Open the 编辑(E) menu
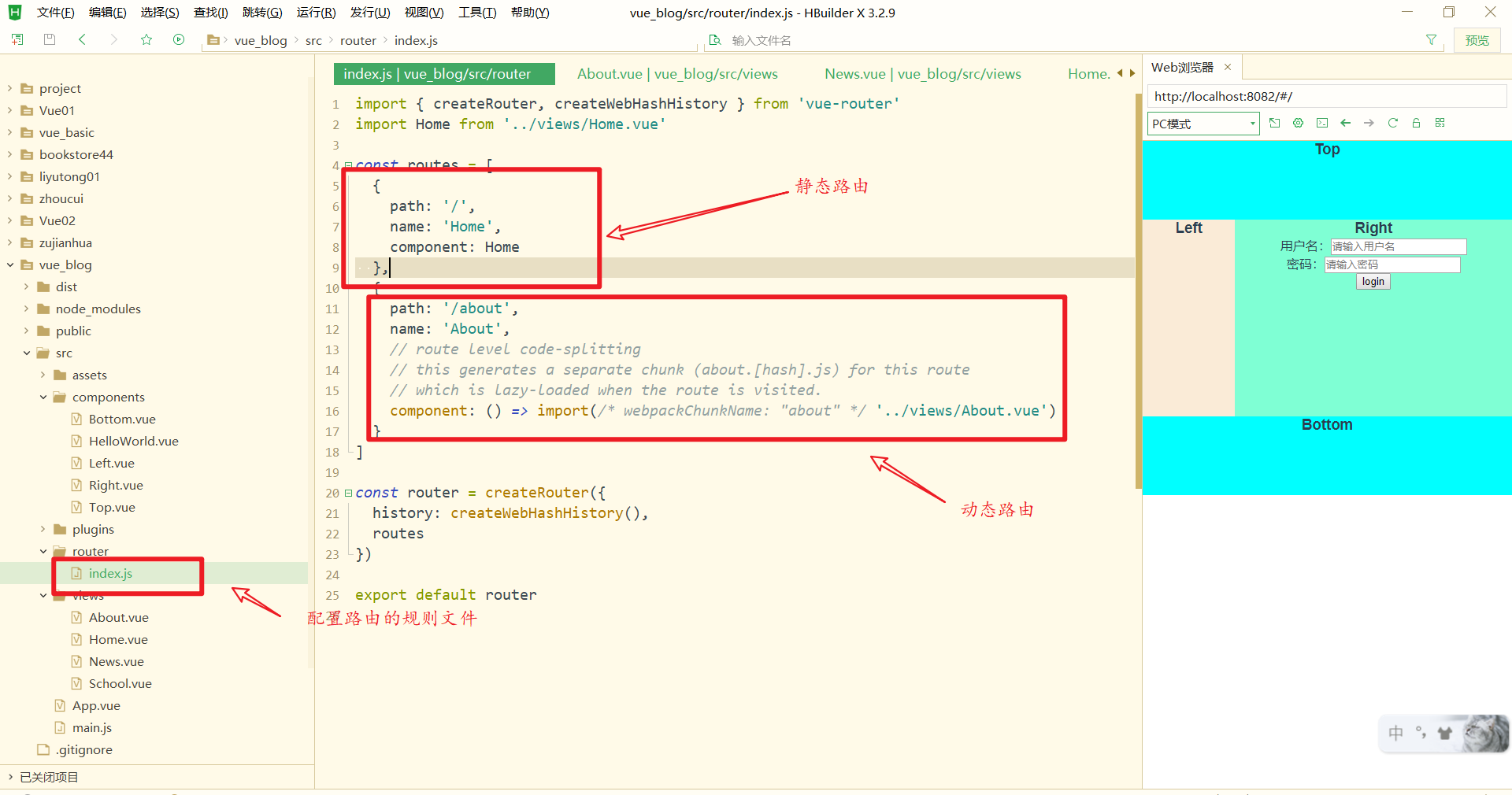 coord(107,13)
